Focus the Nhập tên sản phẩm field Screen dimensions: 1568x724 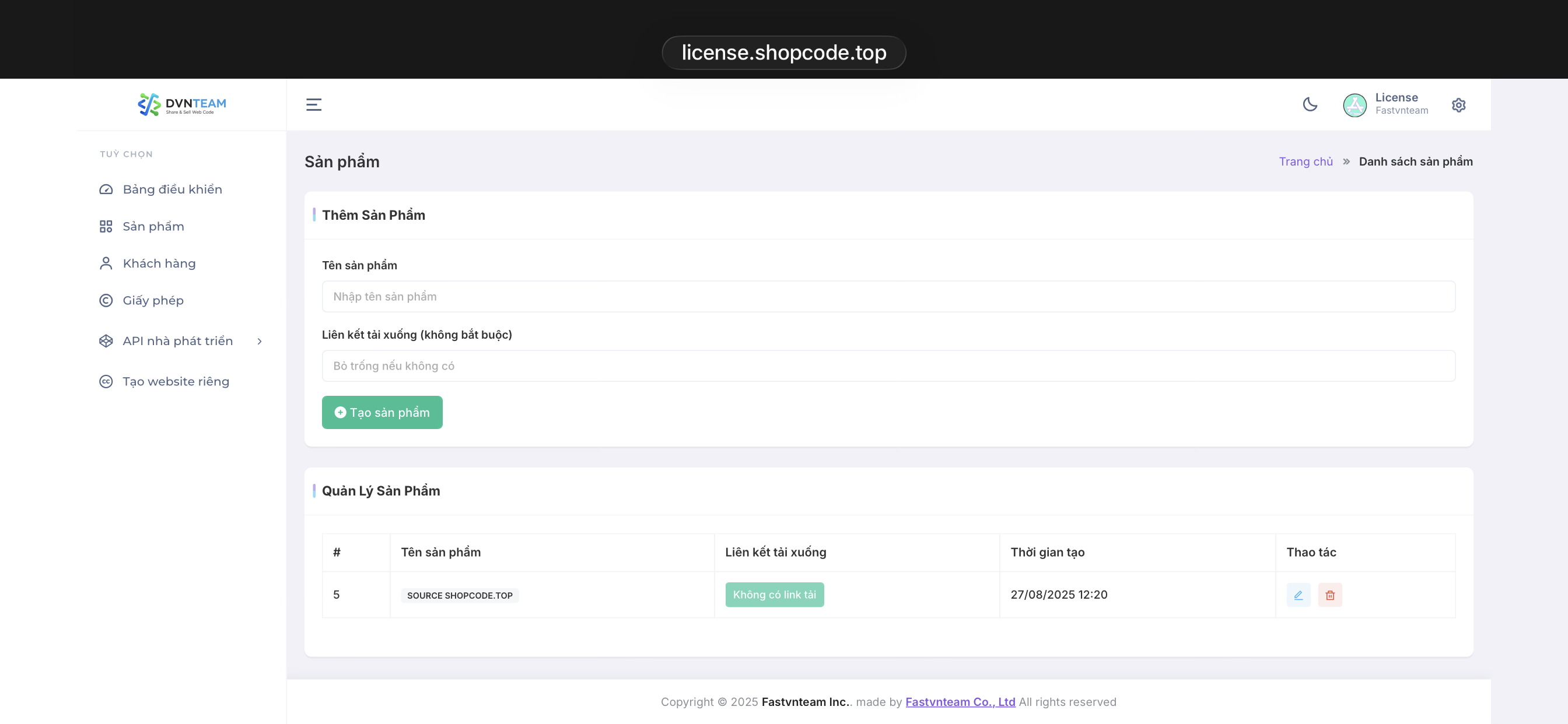(x=888, y=296)
